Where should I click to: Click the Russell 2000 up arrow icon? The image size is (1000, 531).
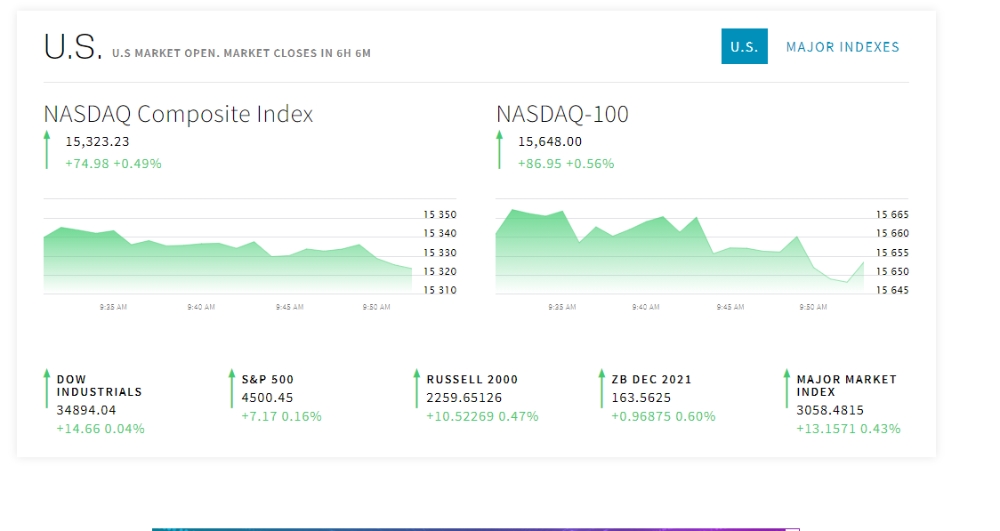416,388
